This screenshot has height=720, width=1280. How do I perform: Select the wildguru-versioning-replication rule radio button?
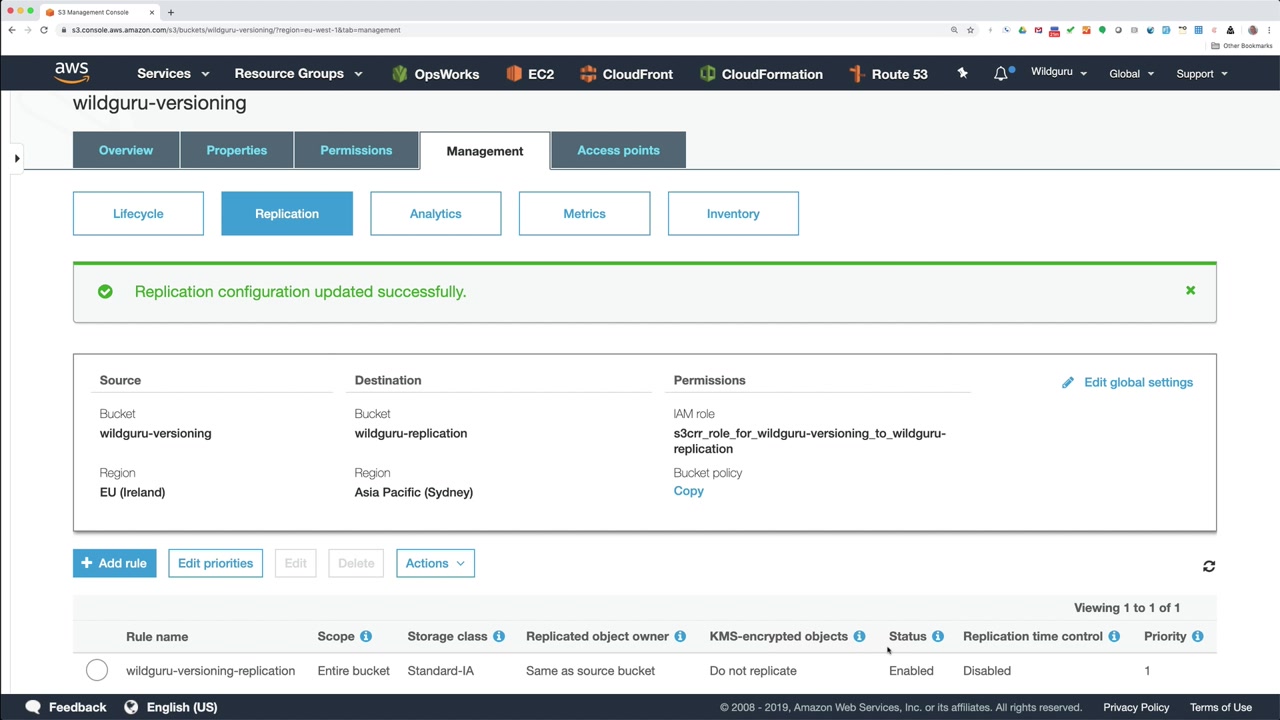[97, 670]
